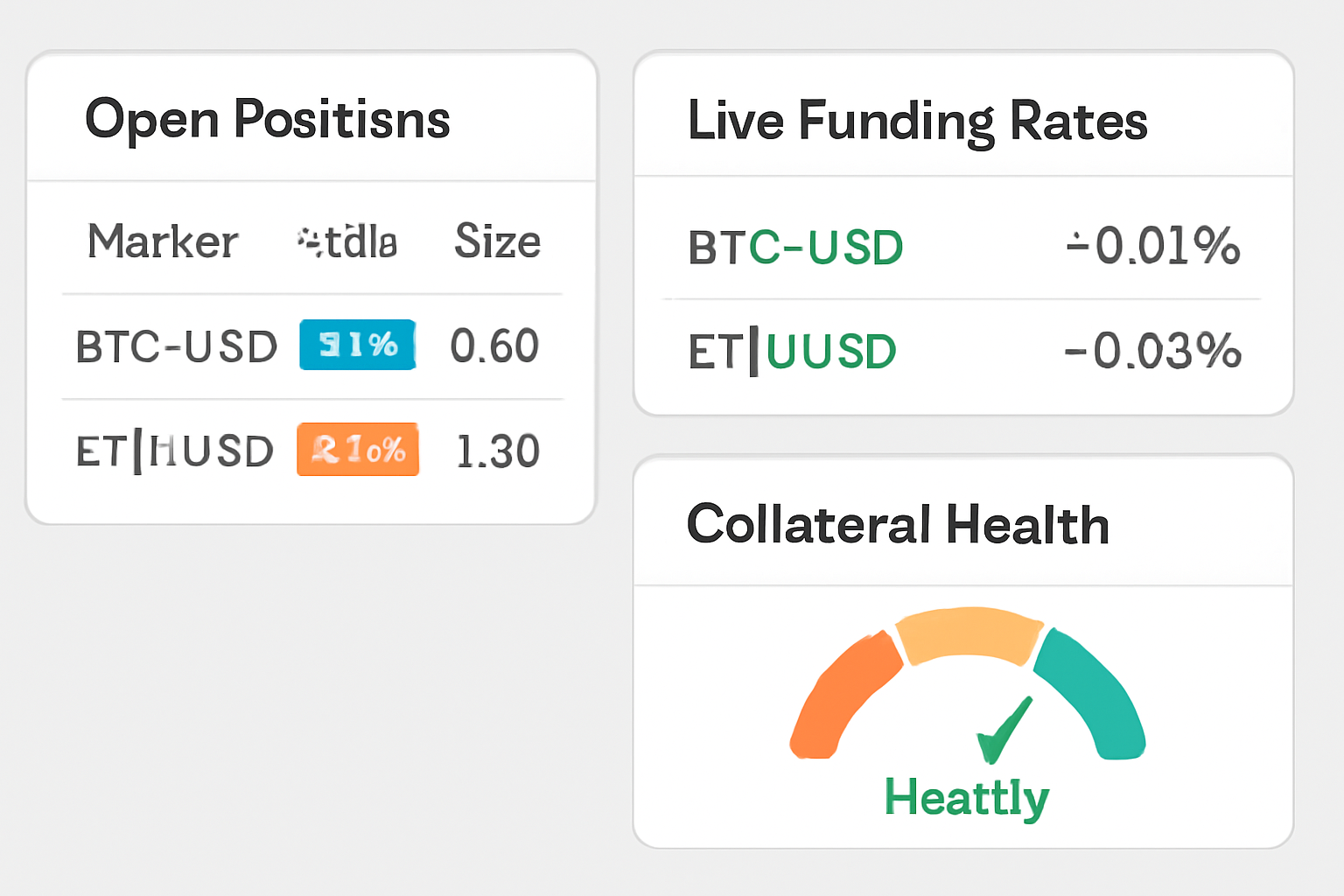
Task: Open BTC-USD in Live Funding Rates
Action: tap(795, 248)
